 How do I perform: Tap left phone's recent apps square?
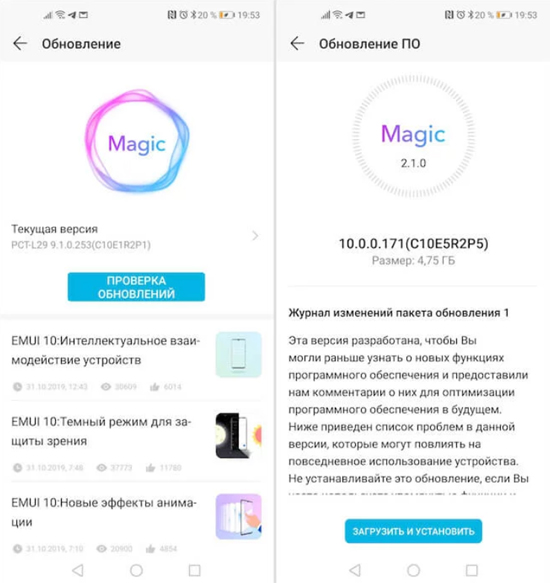194,570
